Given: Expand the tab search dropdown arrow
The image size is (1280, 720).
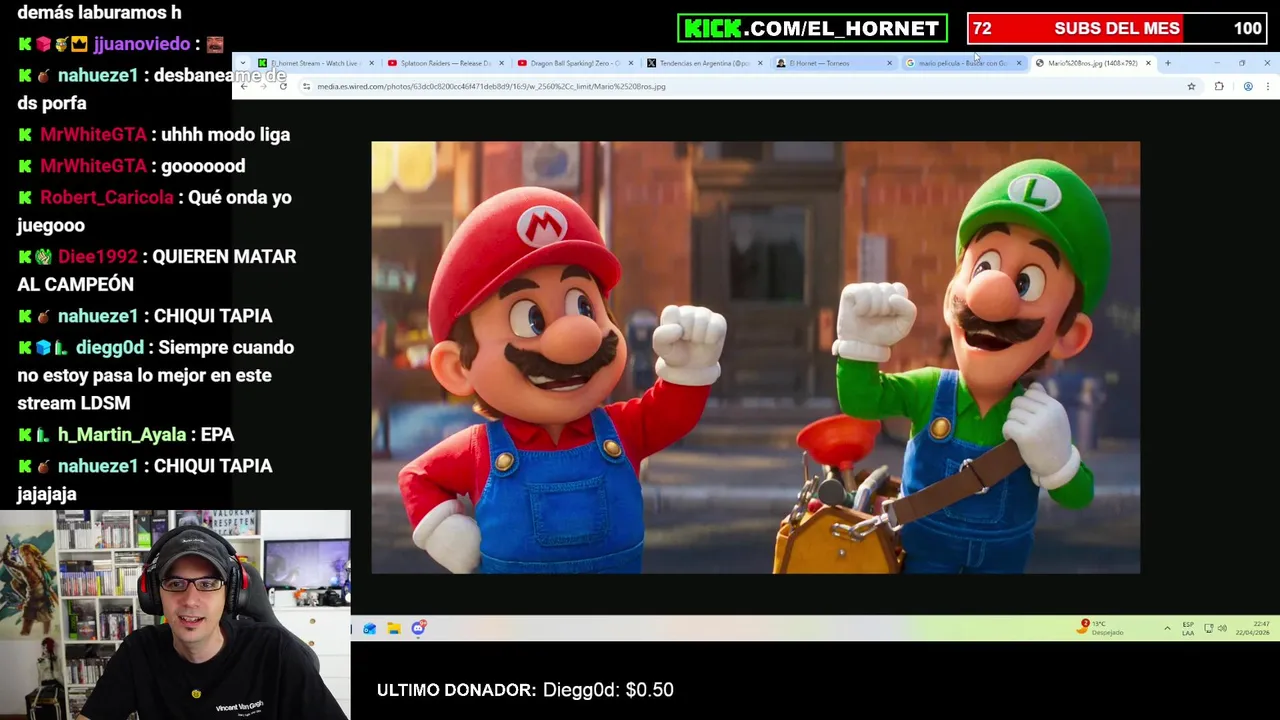Looking at the screenshot, I should click(243, 63).
